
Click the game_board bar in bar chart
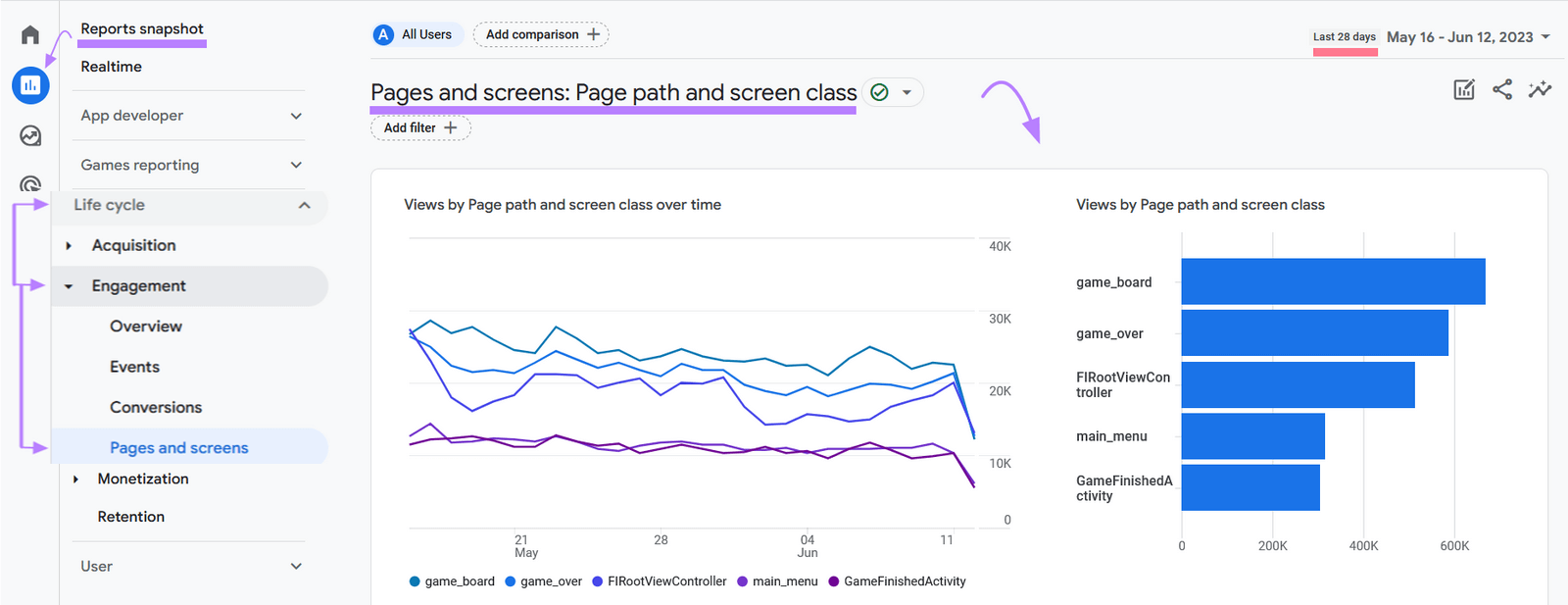click(x=1333, y=281)
